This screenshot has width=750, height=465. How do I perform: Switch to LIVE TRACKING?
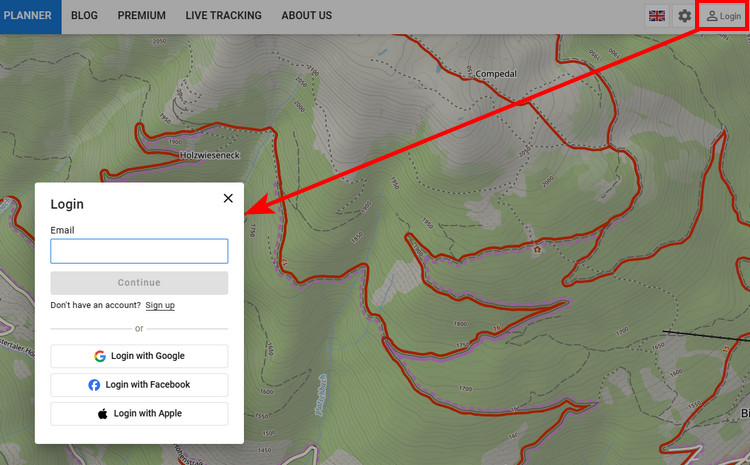pos(223,16)
